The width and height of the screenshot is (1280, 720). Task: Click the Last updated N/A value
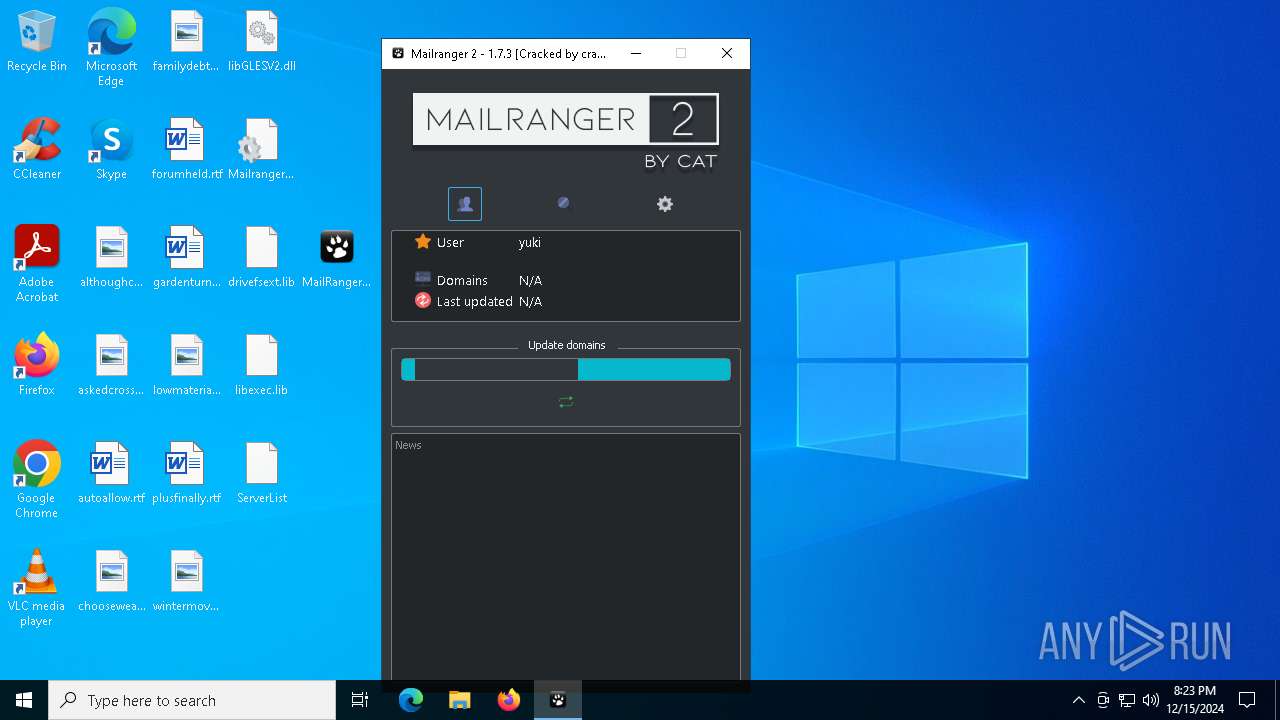pos(530,301)
